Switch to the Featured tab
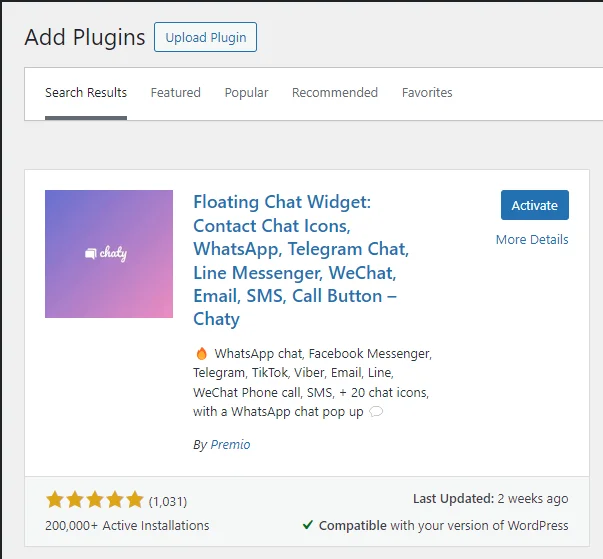The image size is (603, 559). coord(175,93)
